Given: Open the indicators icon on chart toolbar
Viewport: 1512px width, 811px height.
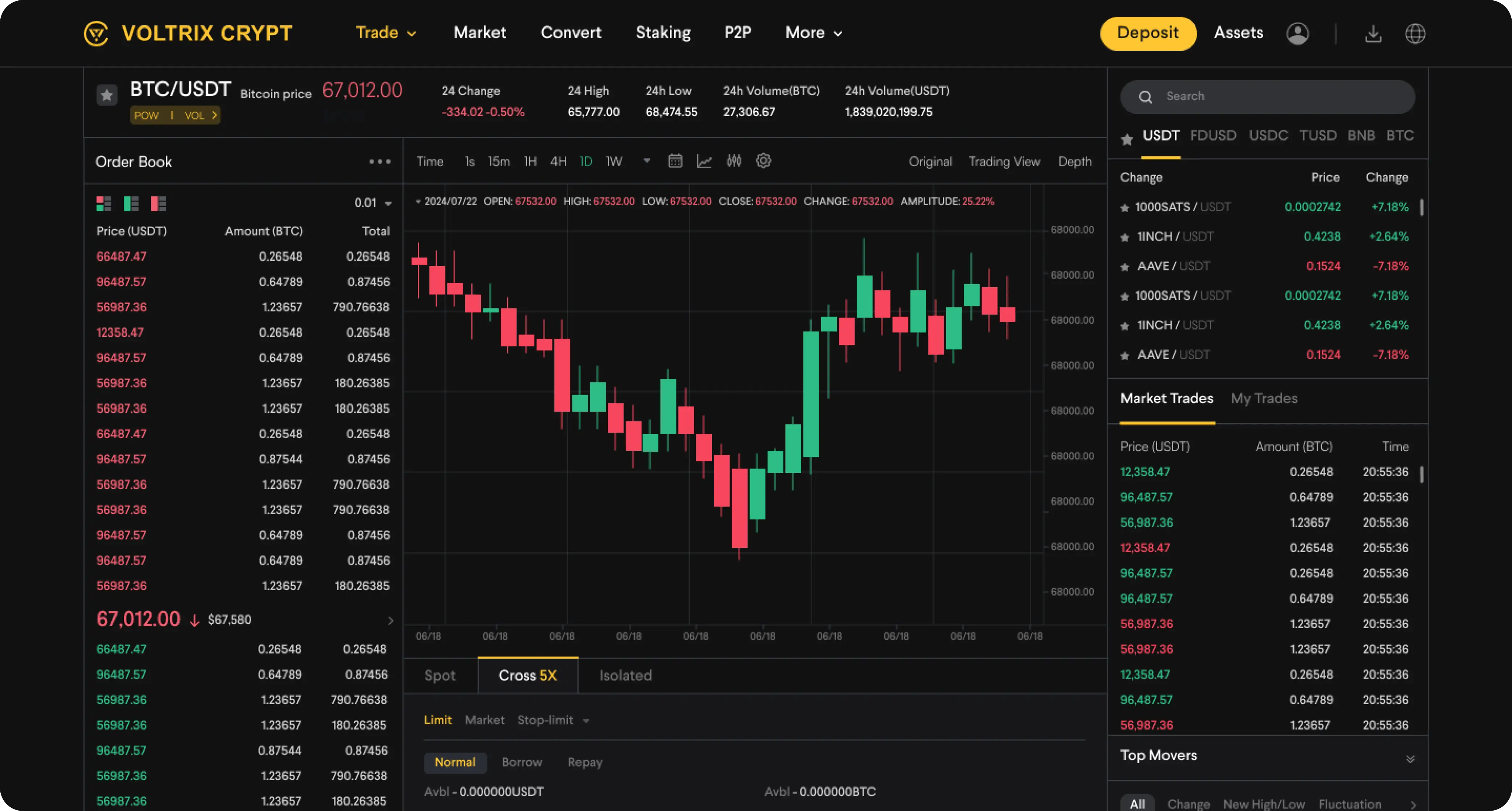Looking at the screenshot, I should pyautogui.click(x=734, y=161).
